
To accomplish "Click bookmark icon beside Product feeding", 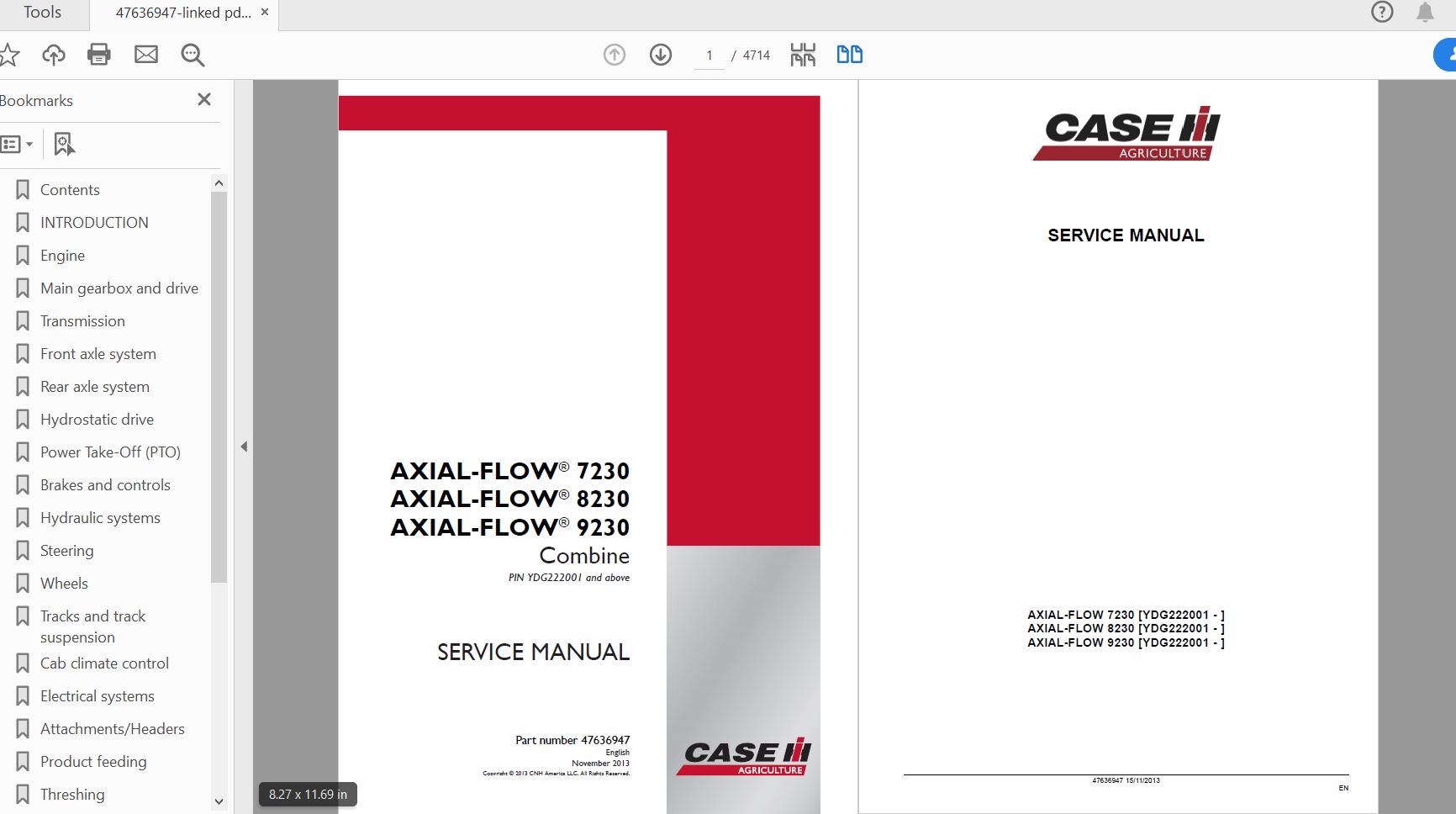I will [x=23, y=762].
